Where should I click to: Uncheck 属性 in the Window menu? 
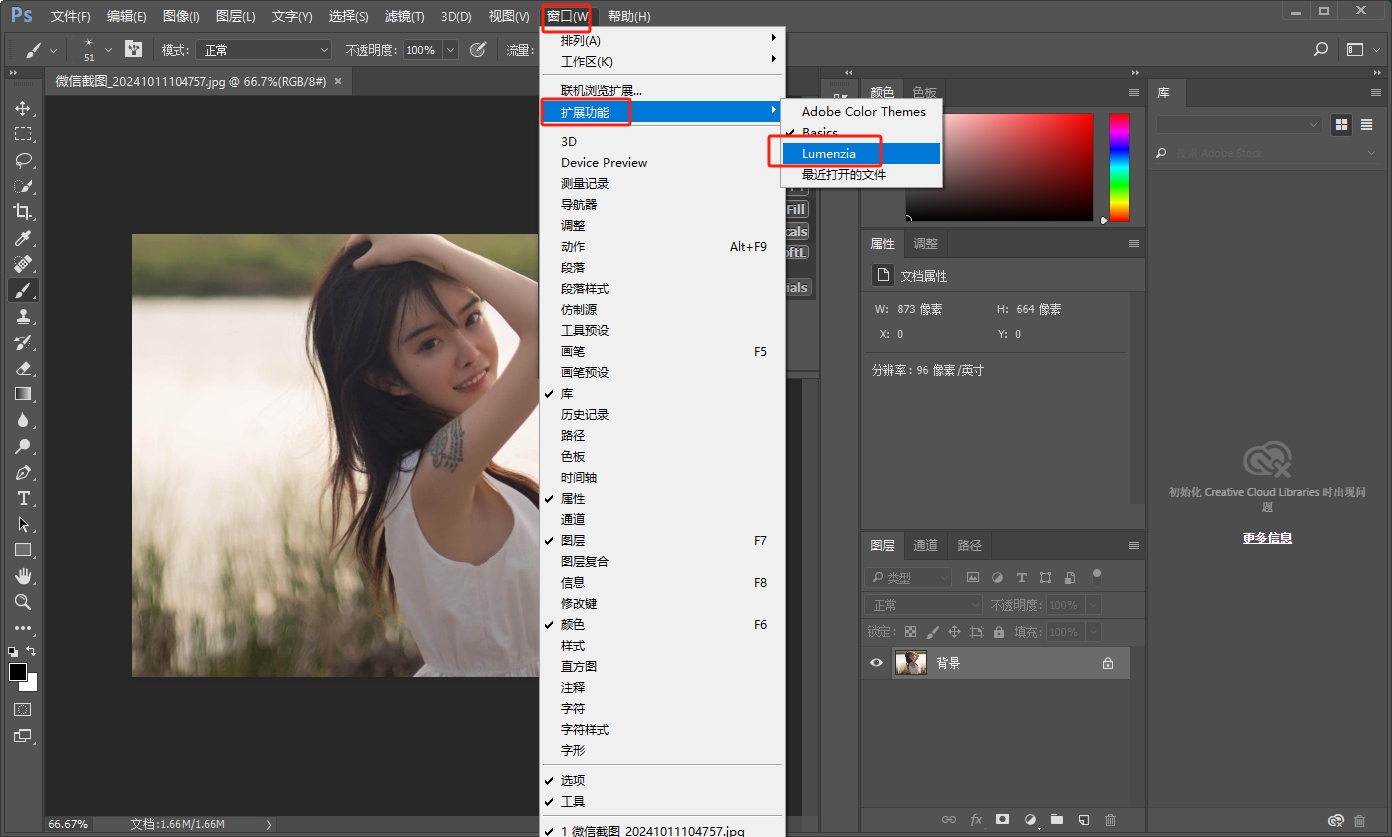click(x=573, y=499)
